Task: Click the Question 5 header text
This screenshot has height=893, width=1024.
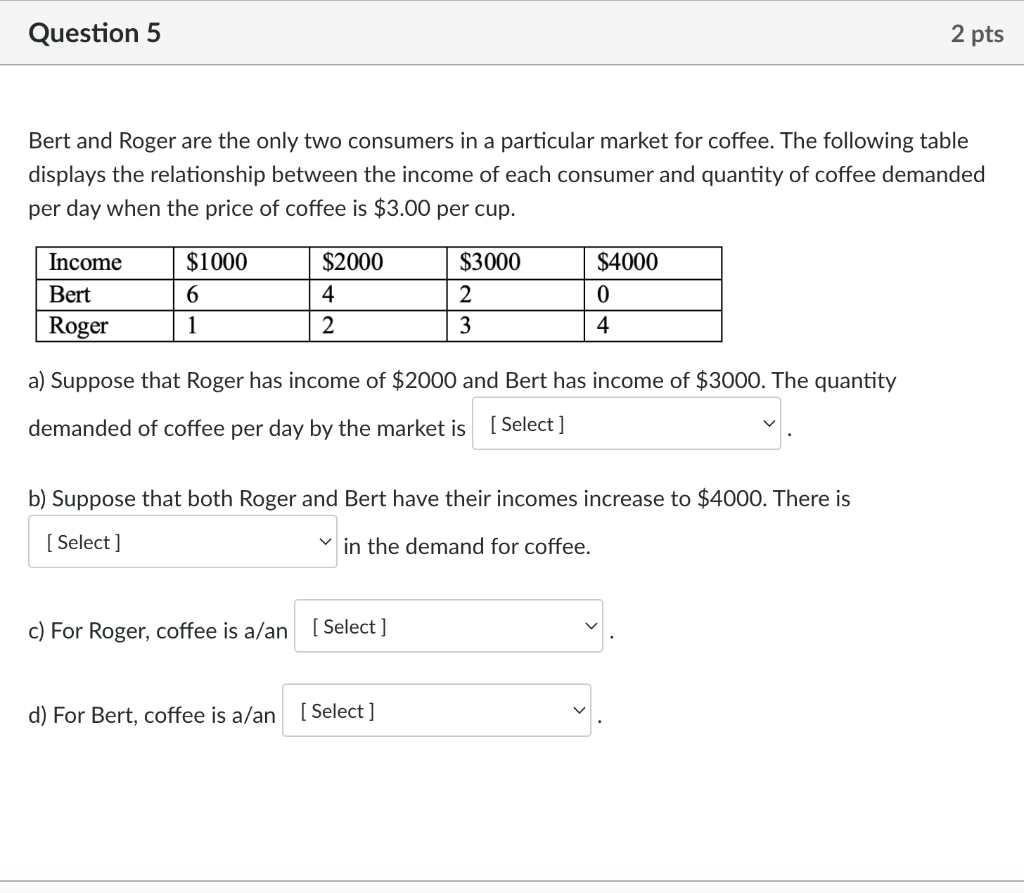Action: point(95,32)
